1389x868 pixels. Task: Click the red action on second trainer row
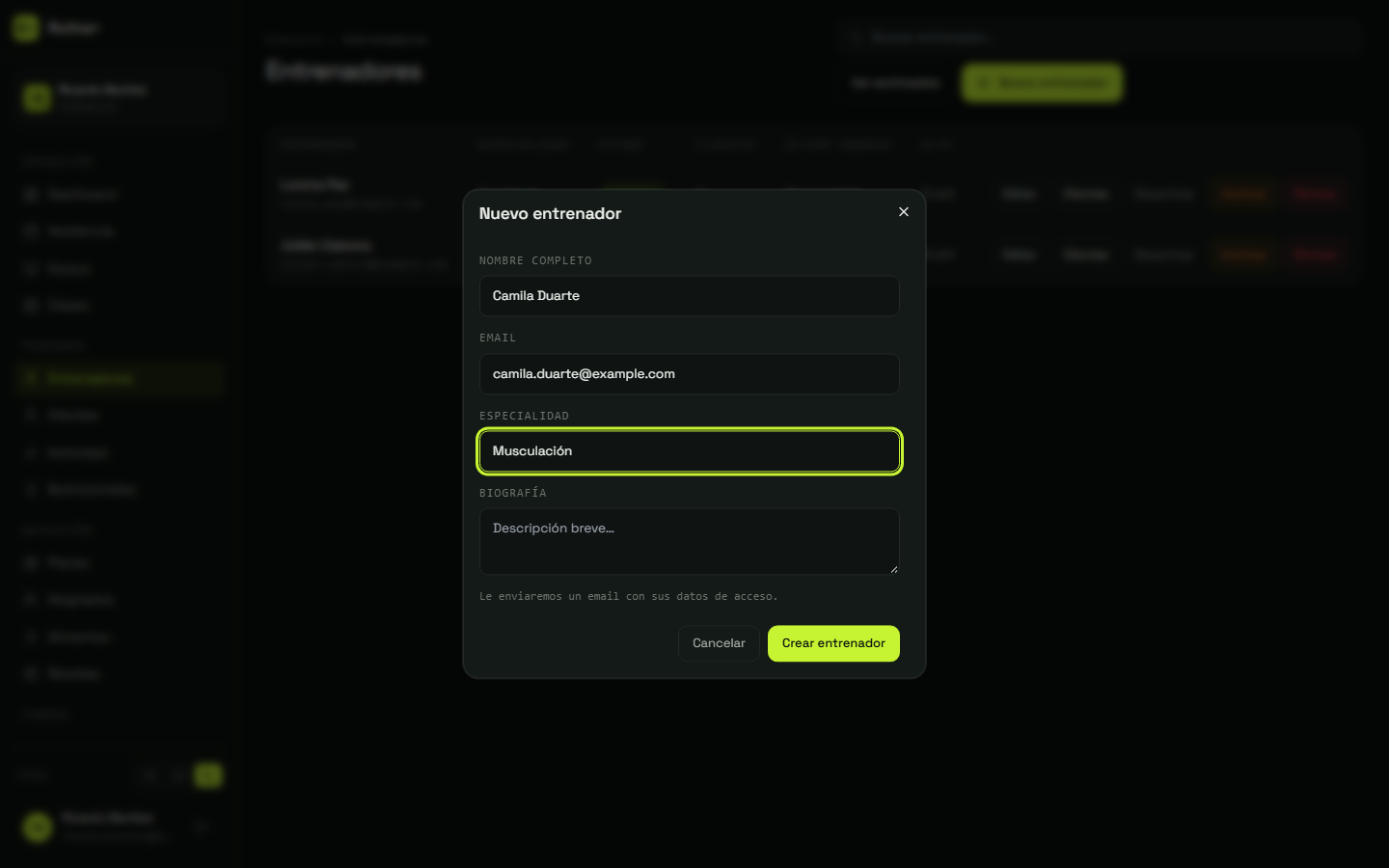coord(1314,255)
